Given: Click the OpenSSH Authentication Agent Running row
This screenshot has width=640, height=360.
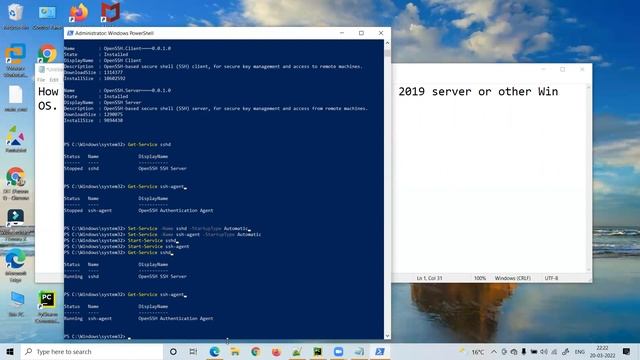Looking at the screenshot, I should tap(139, 318).
